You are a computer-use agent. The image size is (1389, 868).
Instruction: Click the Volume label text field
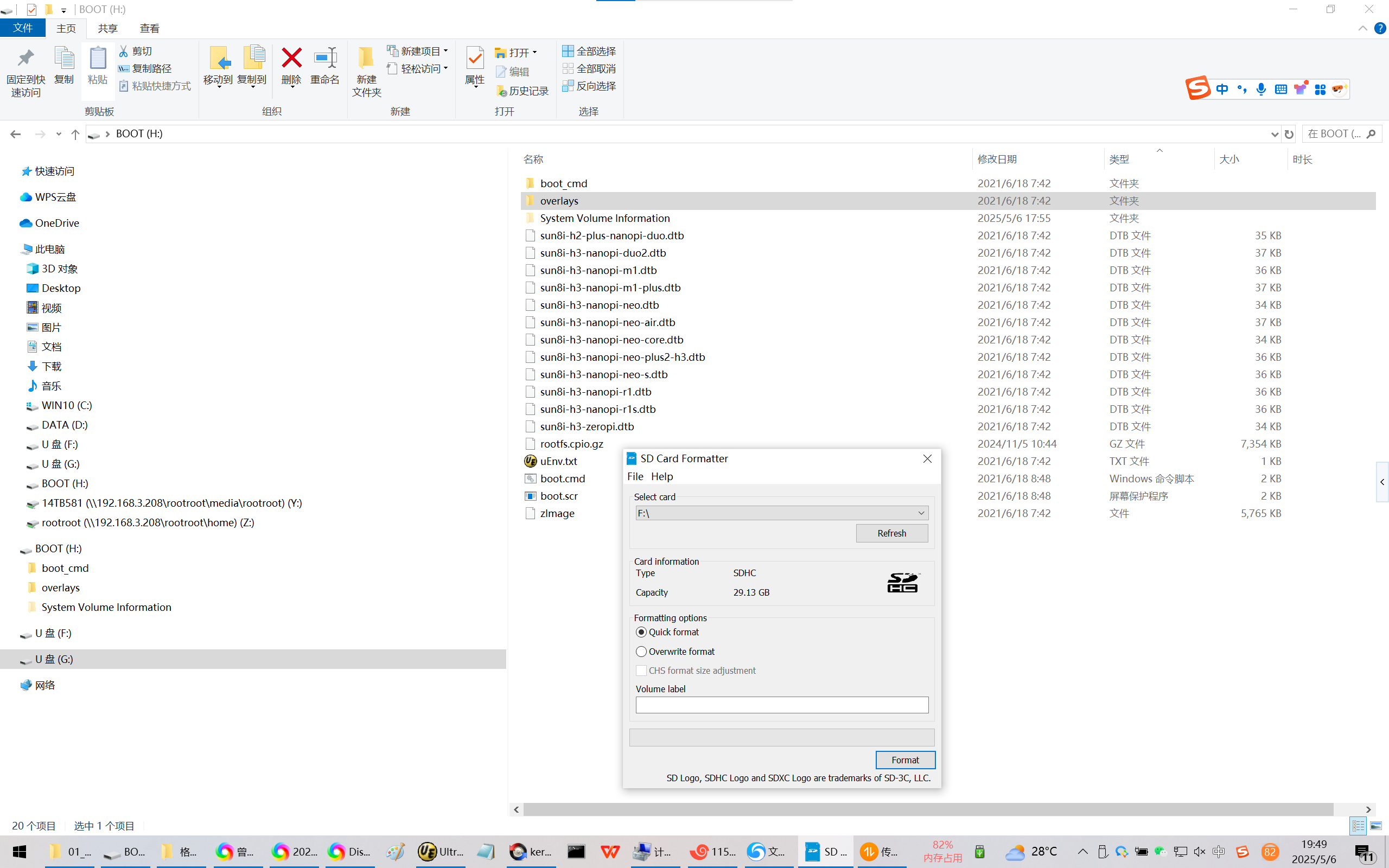pos(781,705)
